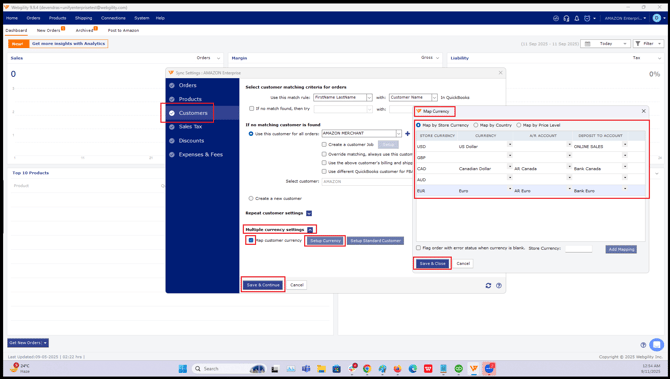Click the help question icon in Sync Settings
670x379 pixels.
tap(499, 285)
